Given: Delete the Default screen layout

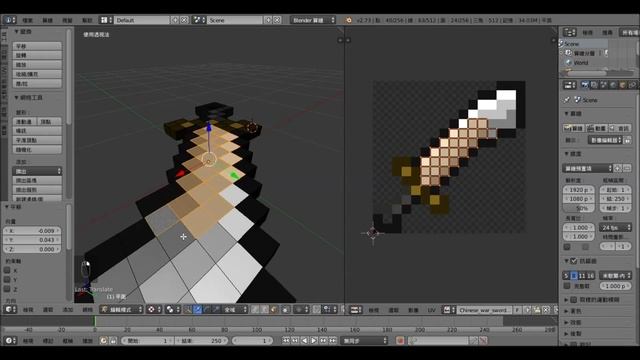Looking at the screenshot, I should 184,20.
